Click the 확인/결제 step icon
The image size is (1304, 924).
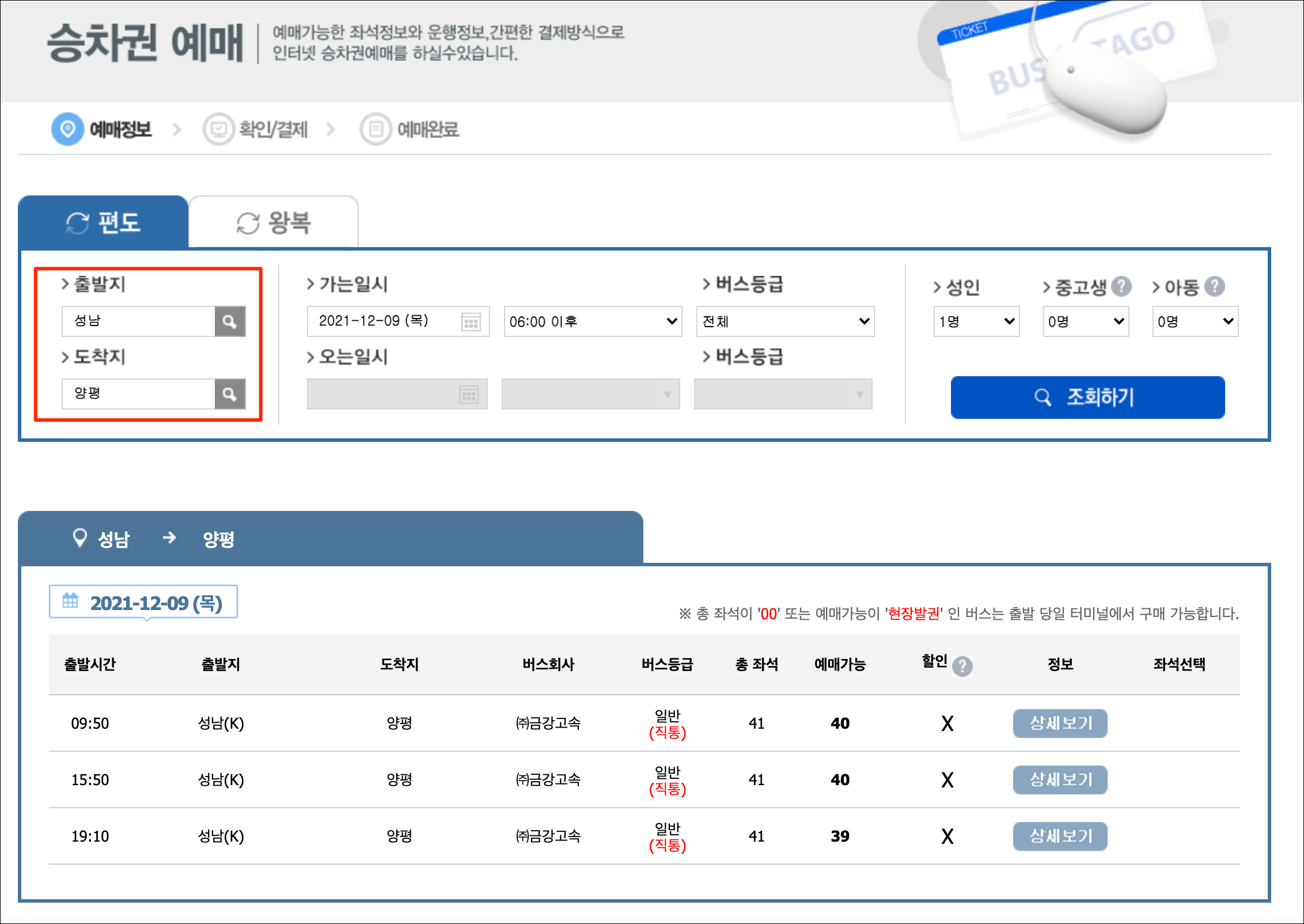pos(218,129)
